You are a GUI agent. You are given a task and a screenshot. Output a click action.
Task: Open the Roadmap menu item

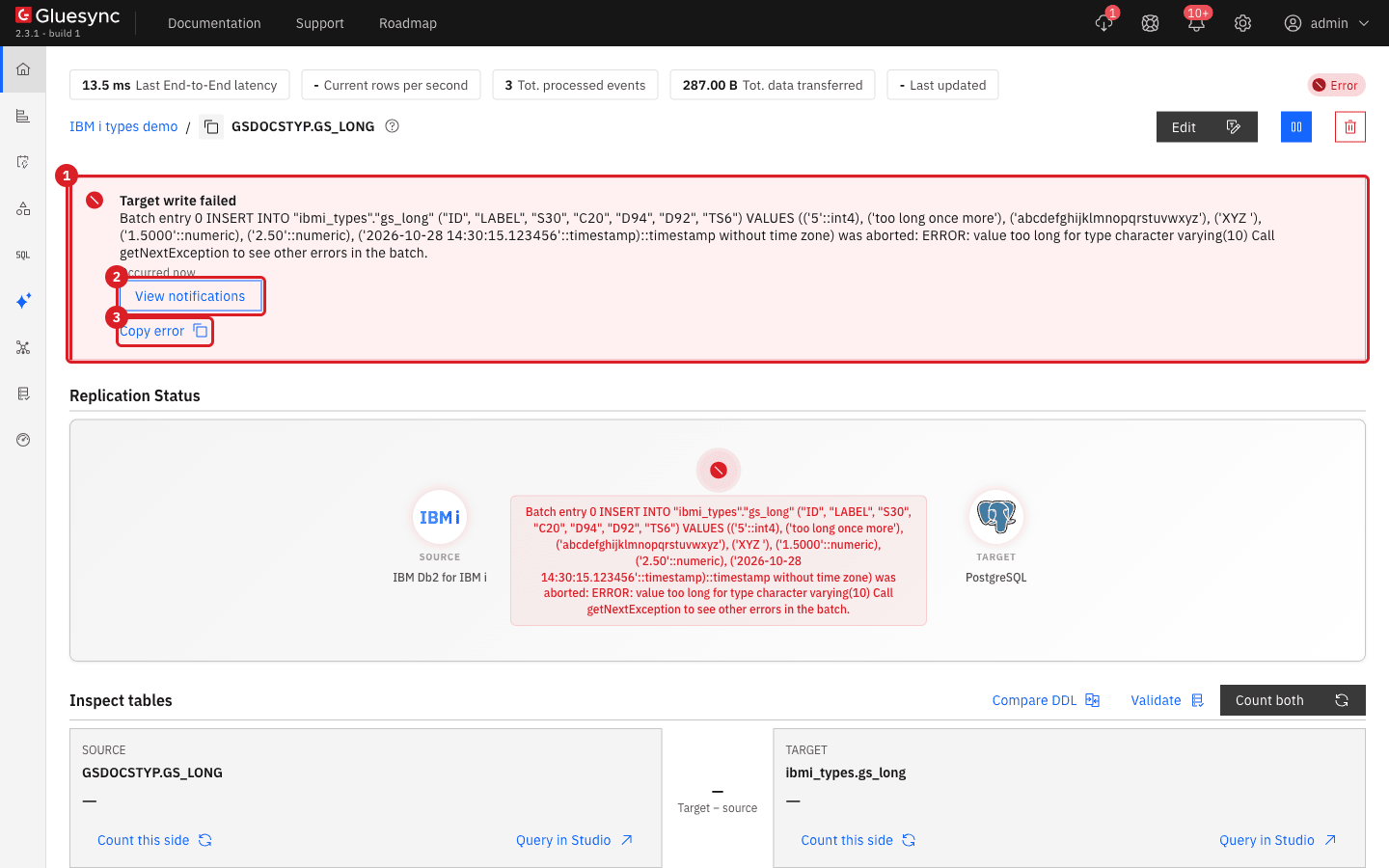pyautogui.click(x=408, y=23)
